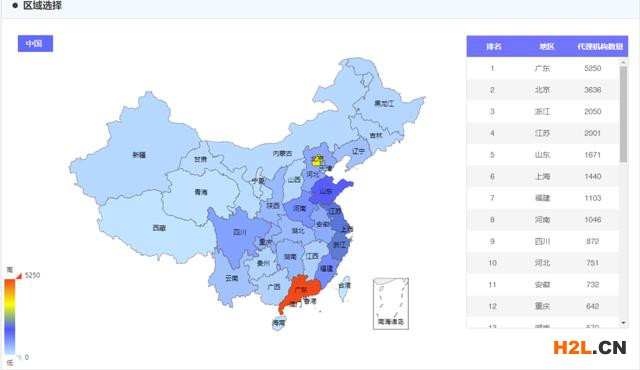Open the 南海诸岛 inset map
The width and height of the screenshot is (640, 370).
[x=391, y=304]
